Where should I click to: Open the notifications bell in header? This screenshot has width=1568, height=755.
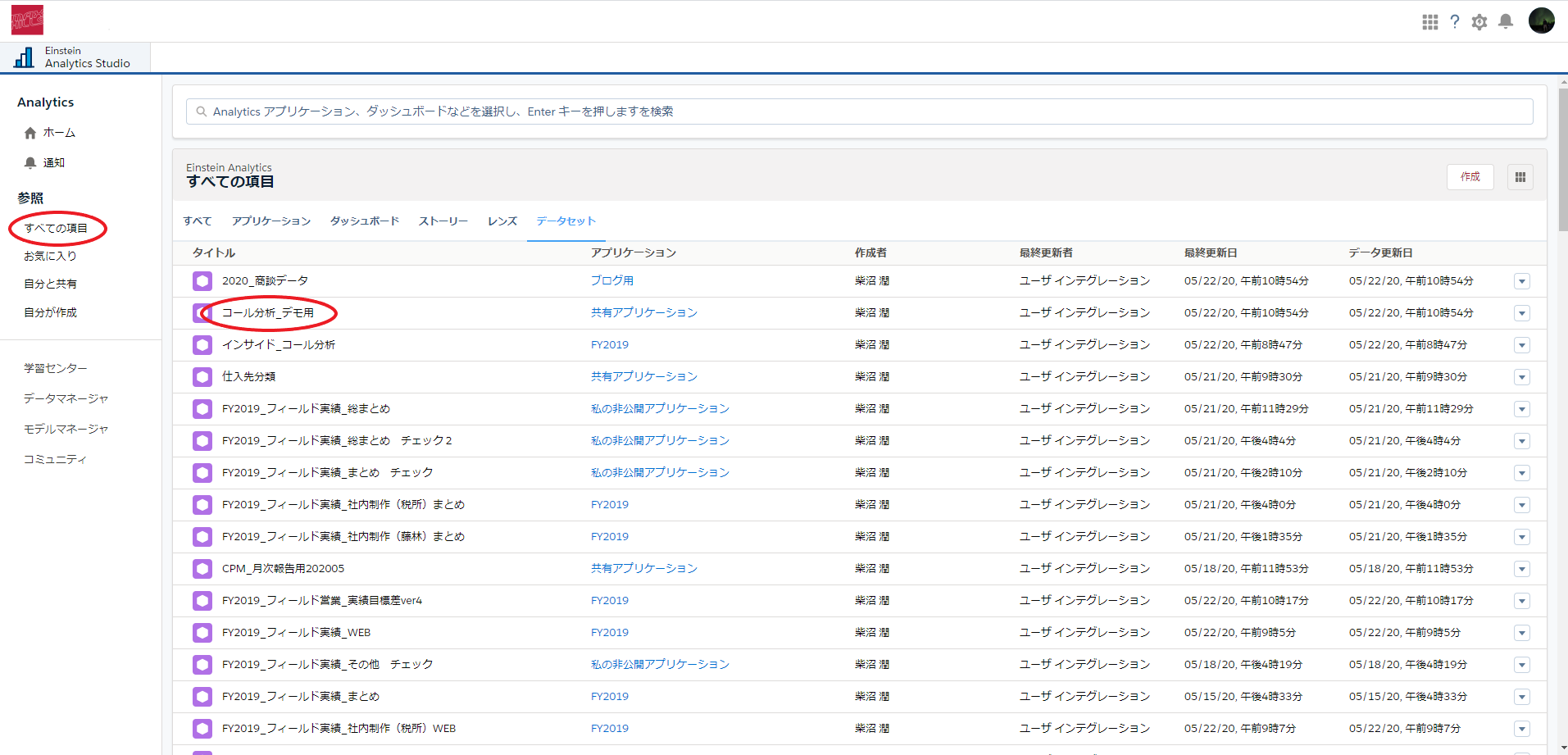click(1506, 22)
